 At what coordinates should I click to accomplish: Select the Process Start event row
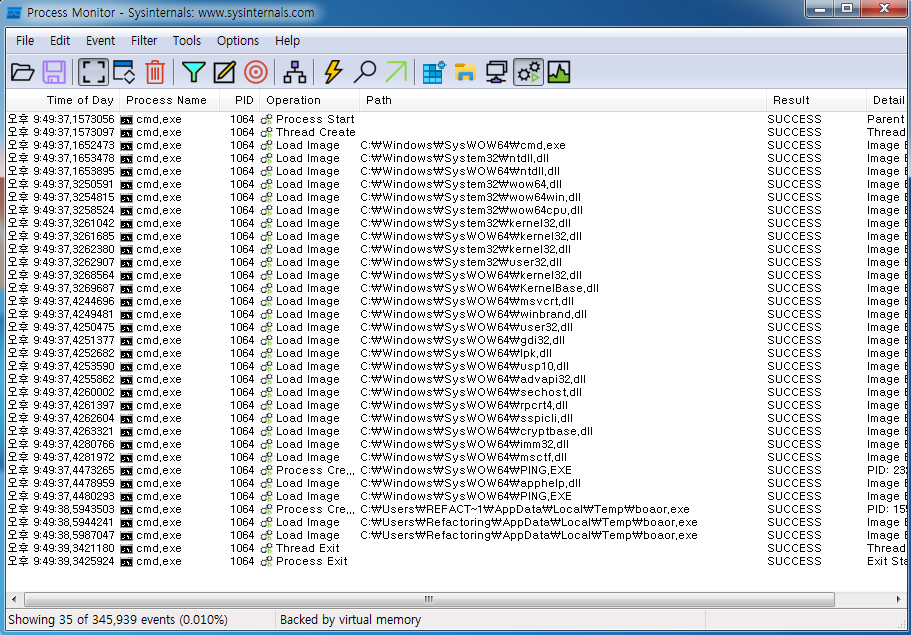[457, 119]
